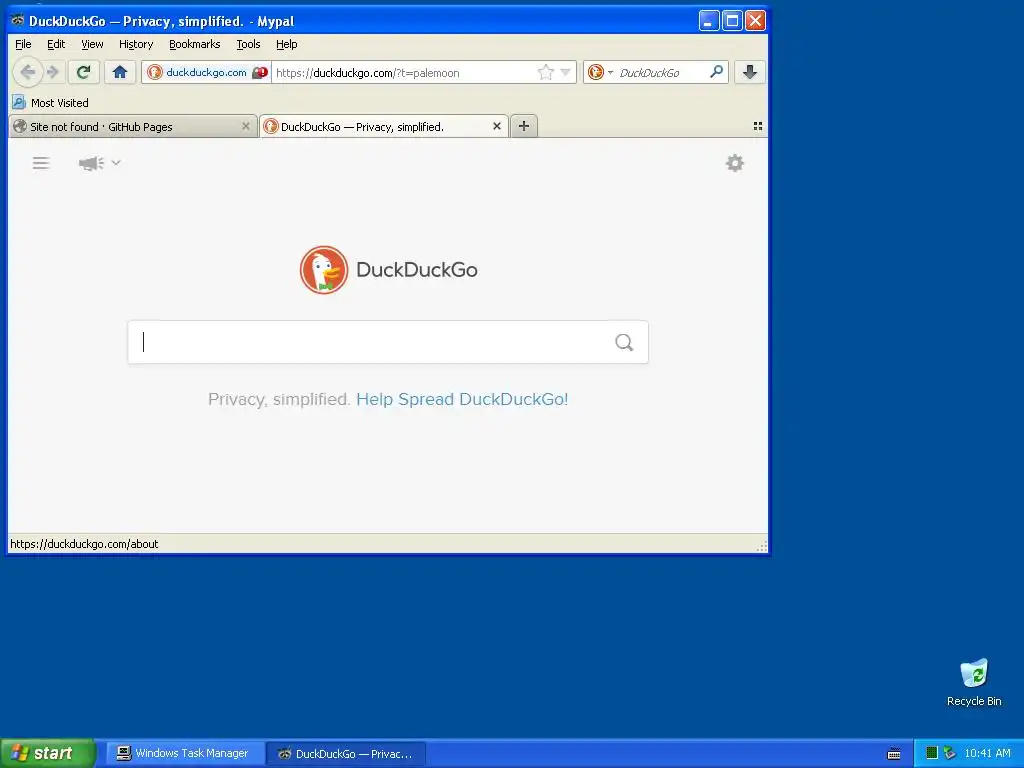
Task: Open the Edit menu
Action: pos(56,44)
